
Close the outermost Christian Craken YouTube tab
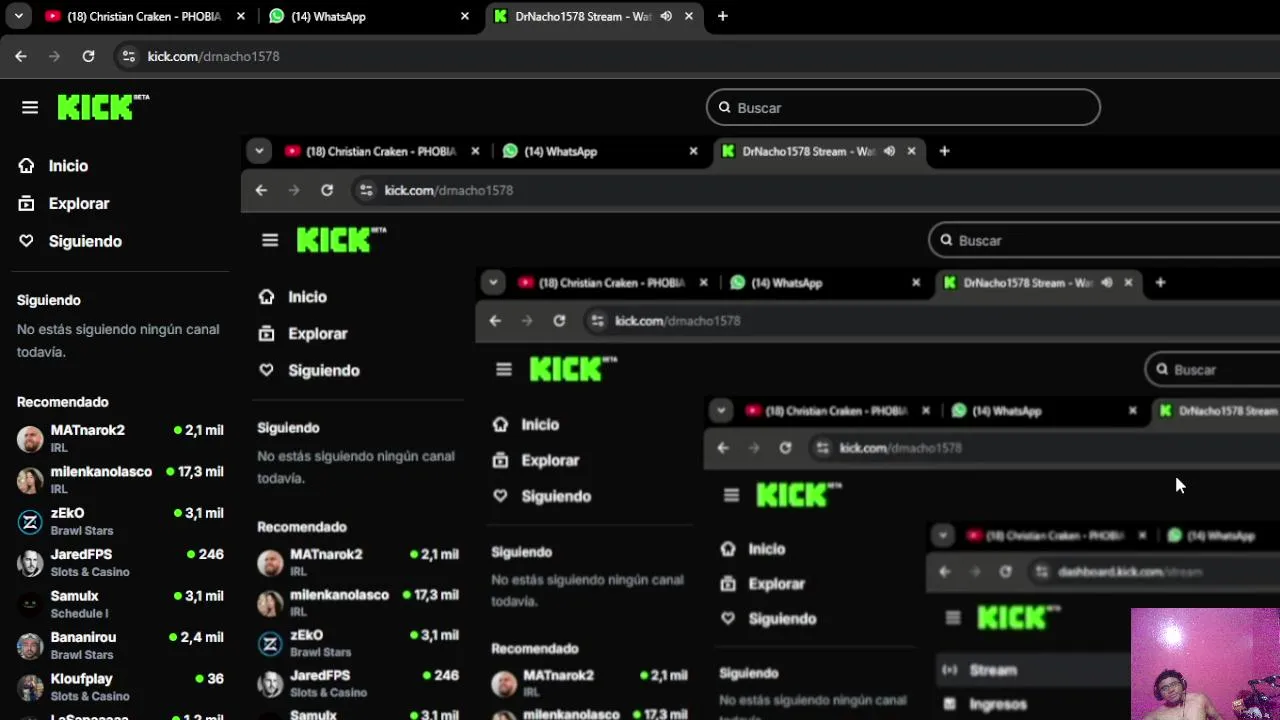[x=241, y=16]
